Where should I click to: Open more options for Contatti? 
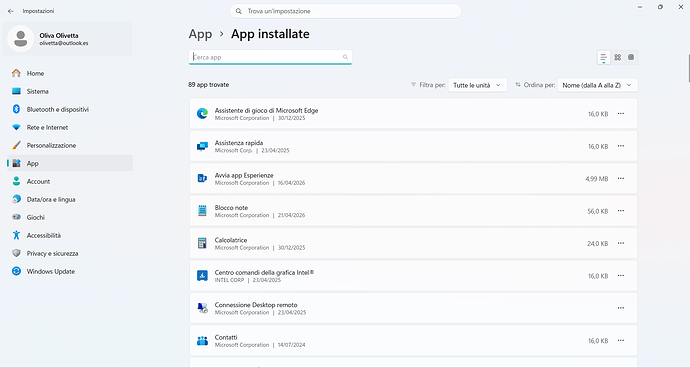pos(621,340)
